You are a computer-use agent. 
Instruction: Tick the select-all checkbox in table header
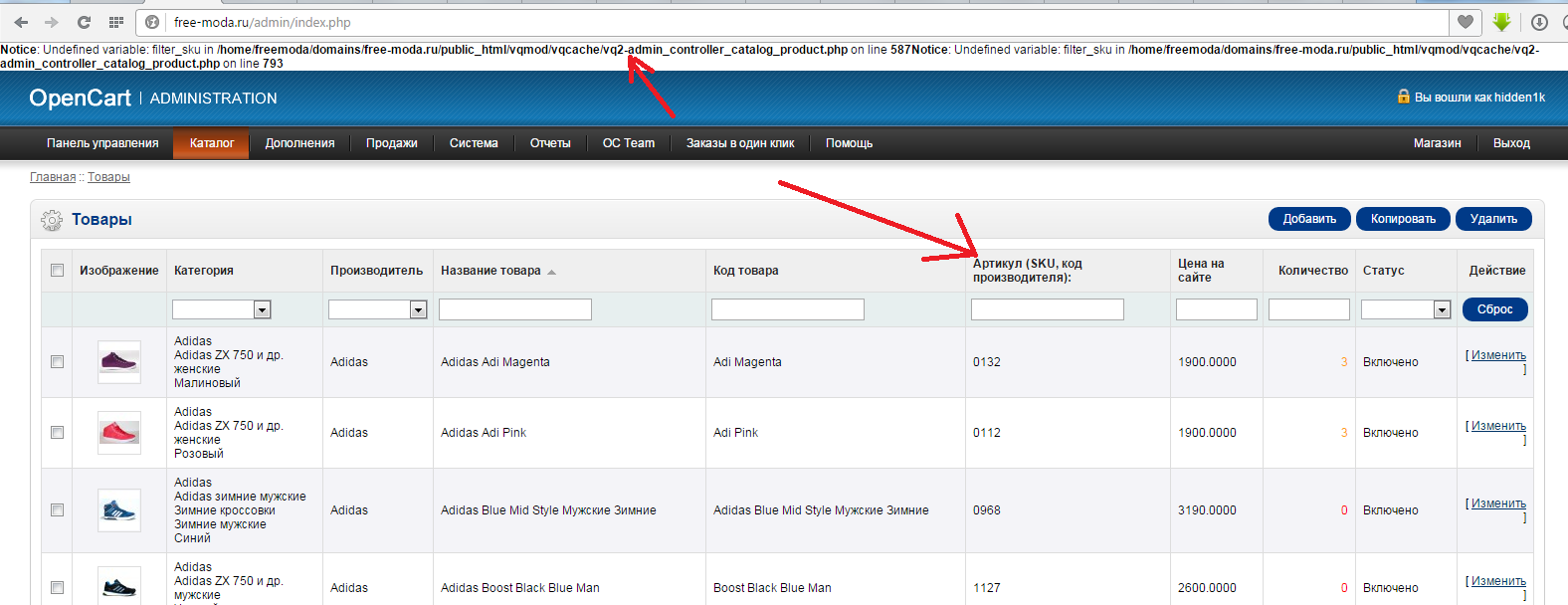coord(57,271)
